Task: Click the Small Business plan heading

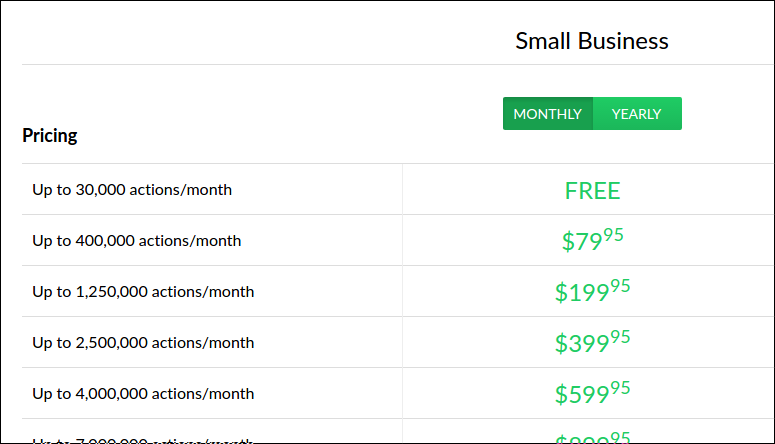Action: pyautogui.click(x=592, y=41)
